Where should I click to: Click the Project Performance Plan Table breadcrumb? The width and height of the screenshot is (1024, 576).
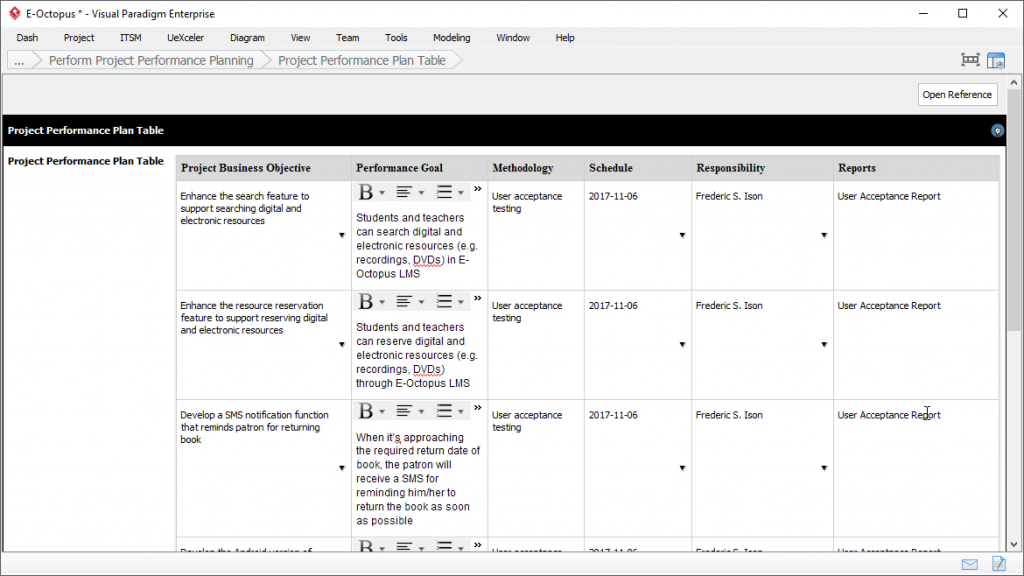(362, 60)
